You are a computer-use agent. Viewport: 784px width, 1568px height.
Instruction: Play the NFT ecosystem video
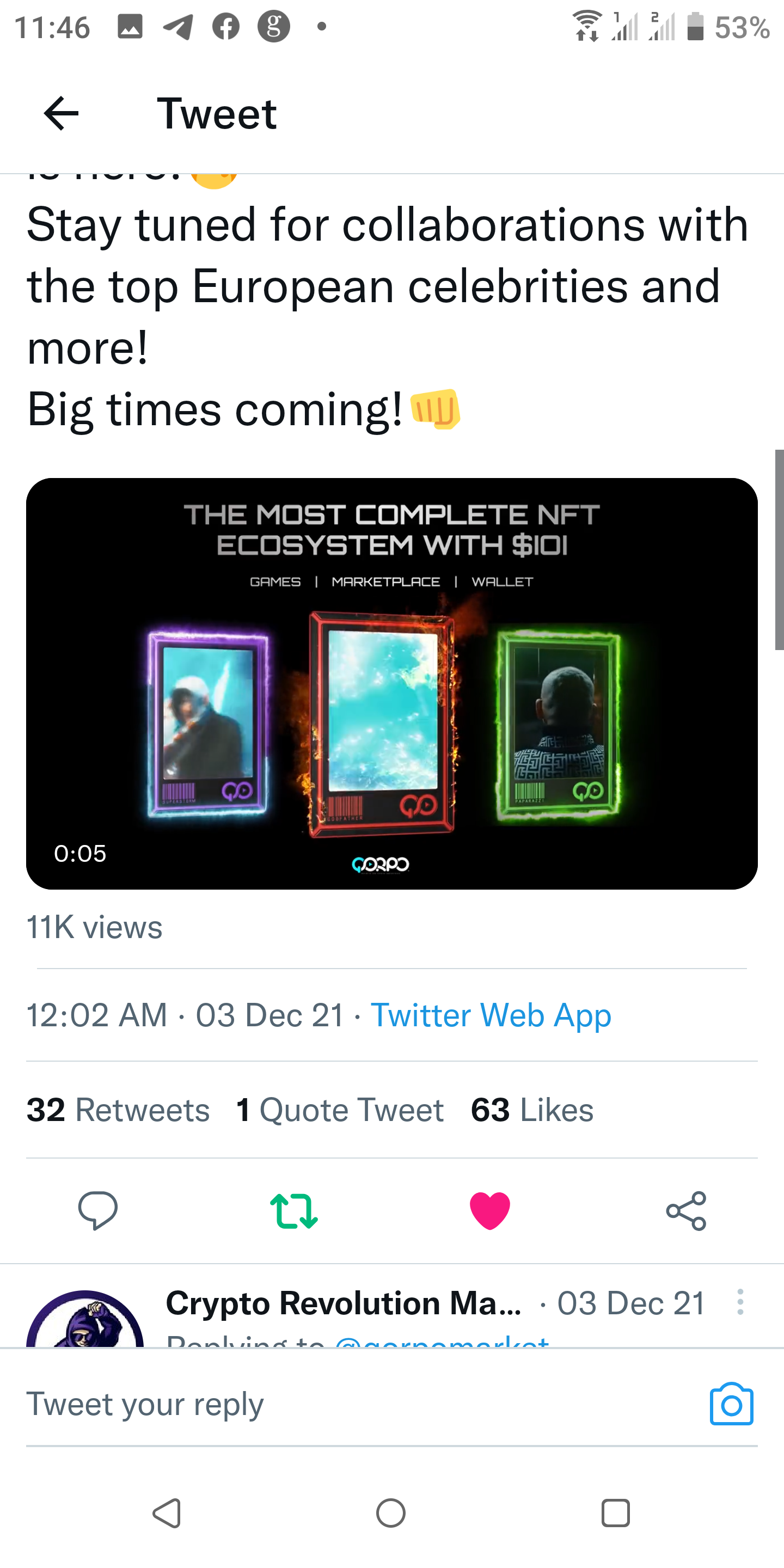click(x=391, y=683)
